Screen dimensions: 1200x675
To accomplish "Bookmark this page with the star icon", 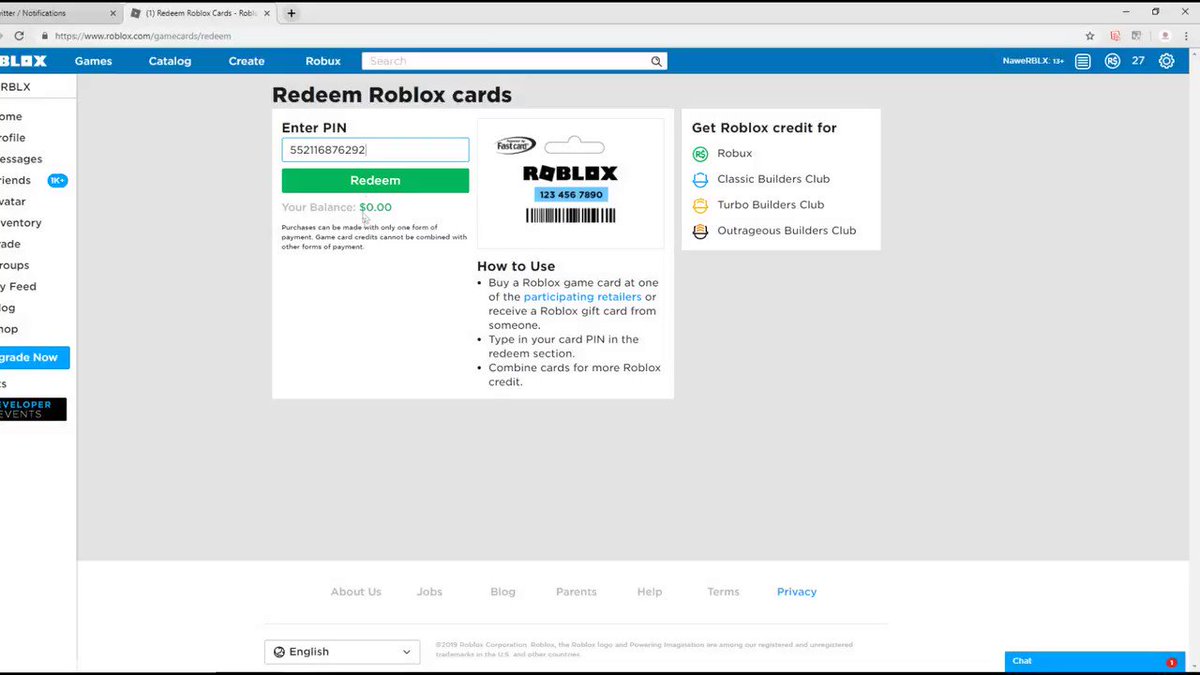I will [x=1090, y=35].
